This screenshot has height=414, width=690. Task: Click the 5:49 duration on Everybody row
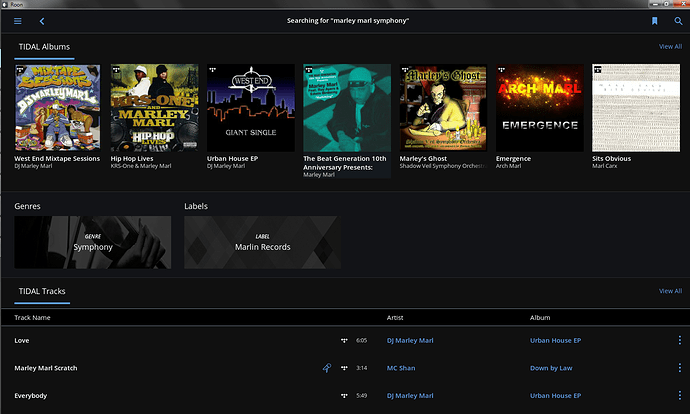(361, 396)
